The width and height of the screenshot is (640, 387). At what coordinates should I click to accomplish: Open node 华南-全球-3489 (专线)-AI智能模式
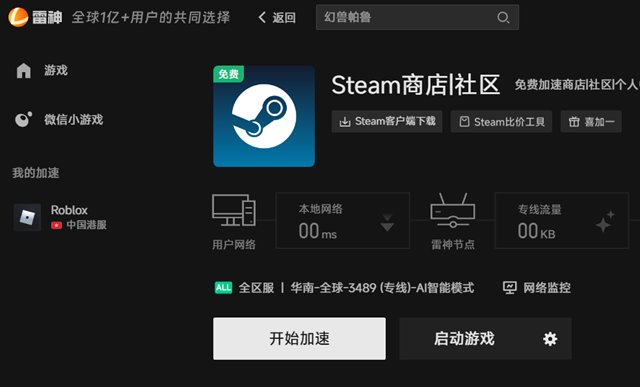tap(382, 288)
